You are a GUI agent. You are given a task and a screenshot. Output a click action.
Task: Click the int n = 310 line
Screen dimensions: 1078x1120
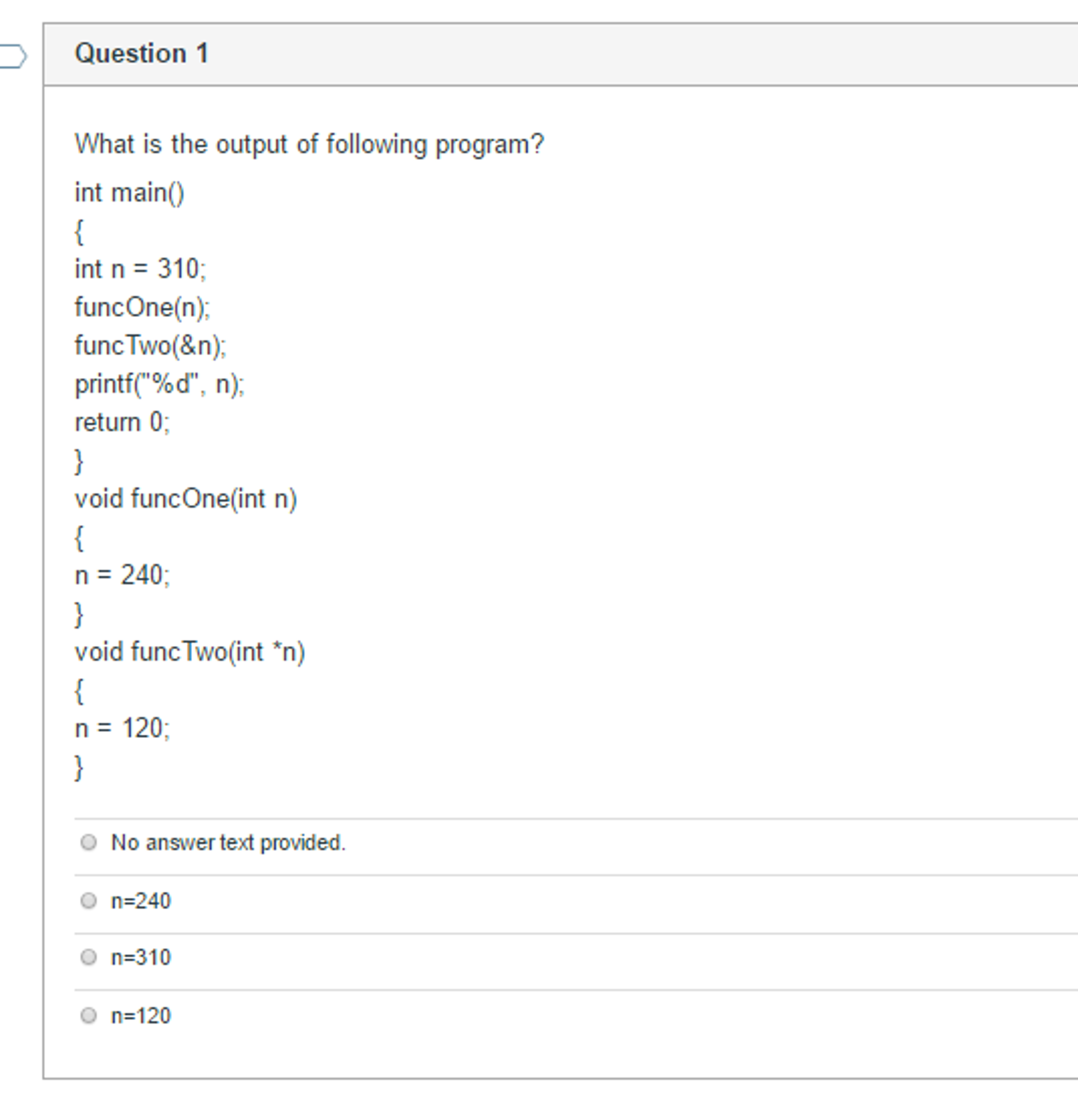pos(141,269)
